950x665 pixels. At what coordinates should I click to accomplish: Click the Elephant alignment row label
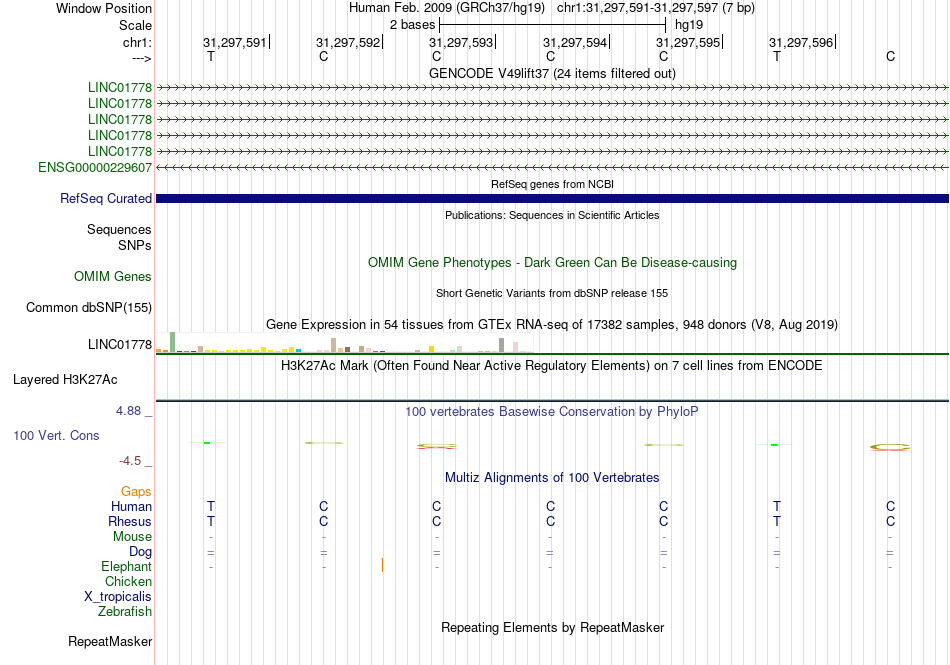click(126, 567)
